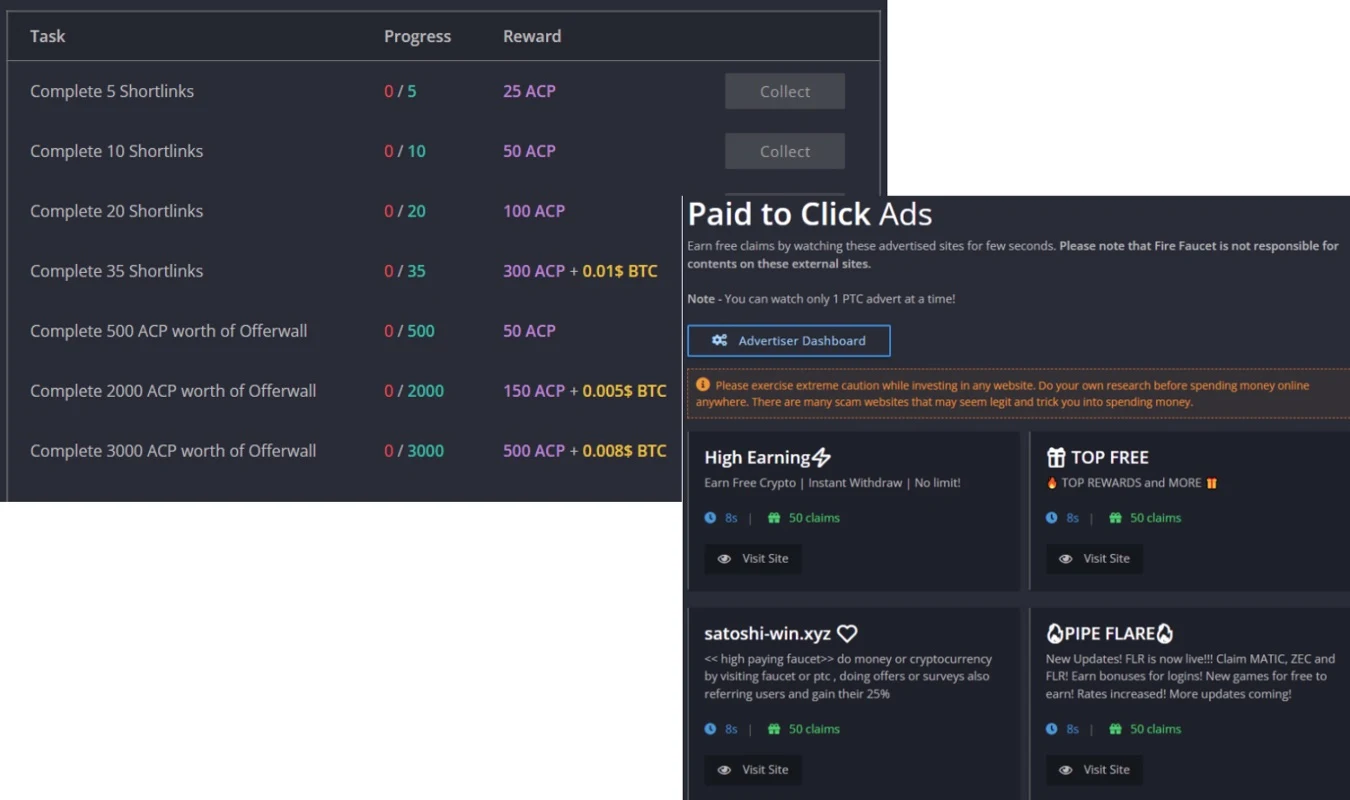Image resolution: width=1350 pixels, height=800 pixels.
Task: Select the Complete 35 Shortlinks task name
Action: coord(116,271)
